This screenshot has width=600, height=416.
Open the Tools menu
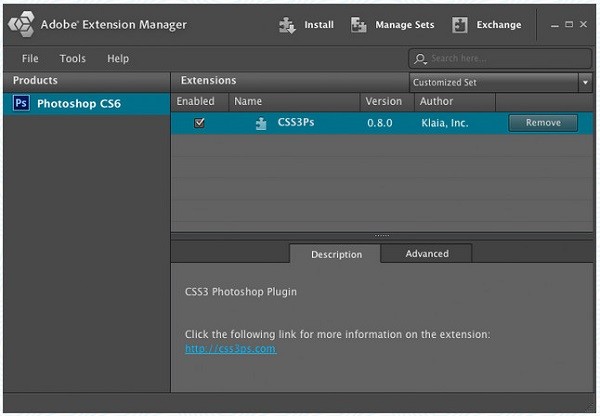point(72,59)
